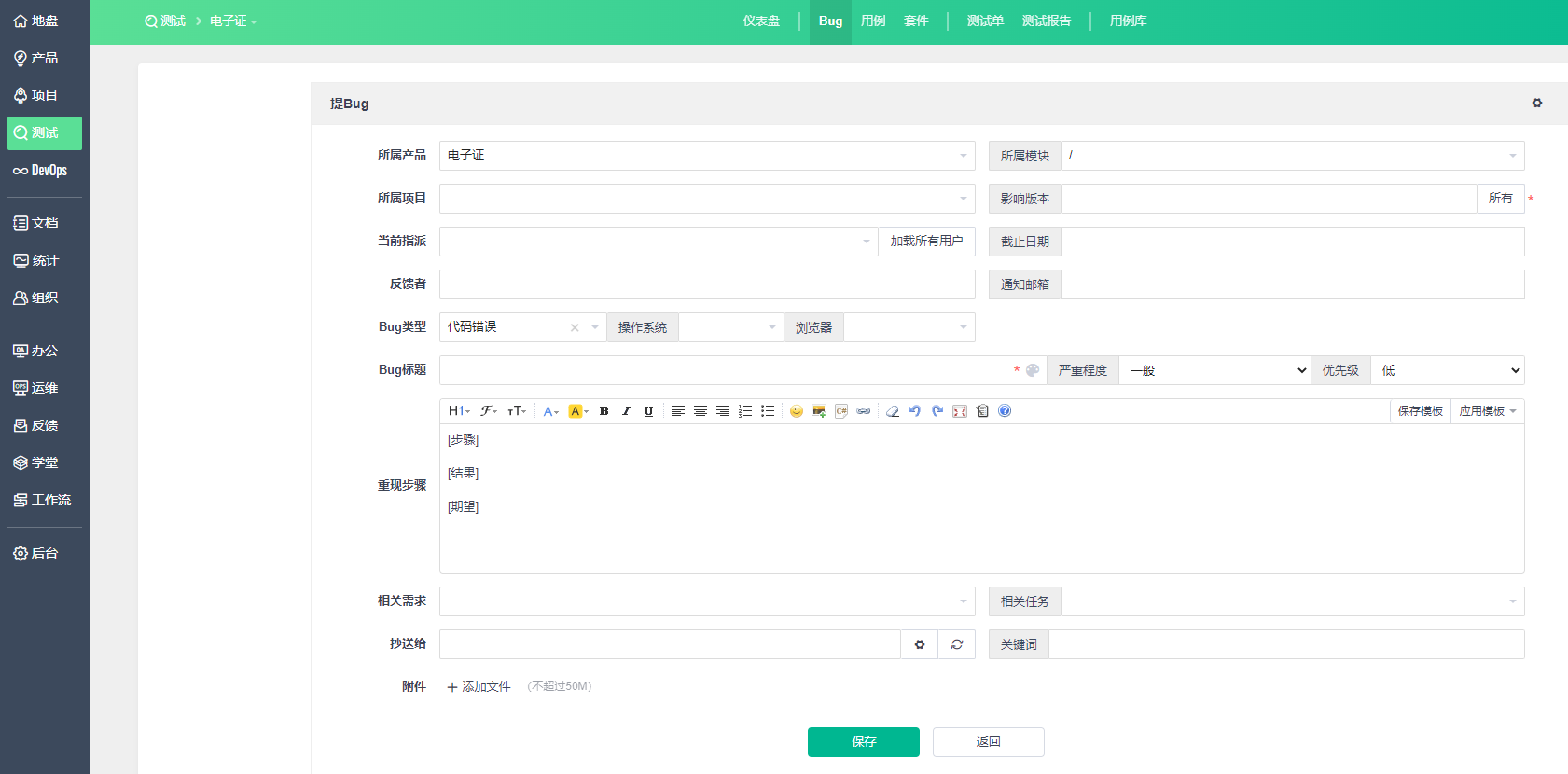This screenshot has width=1568, height=774.
Task: Expand the 所属产品 product dropdown
Action: [706, 156]
